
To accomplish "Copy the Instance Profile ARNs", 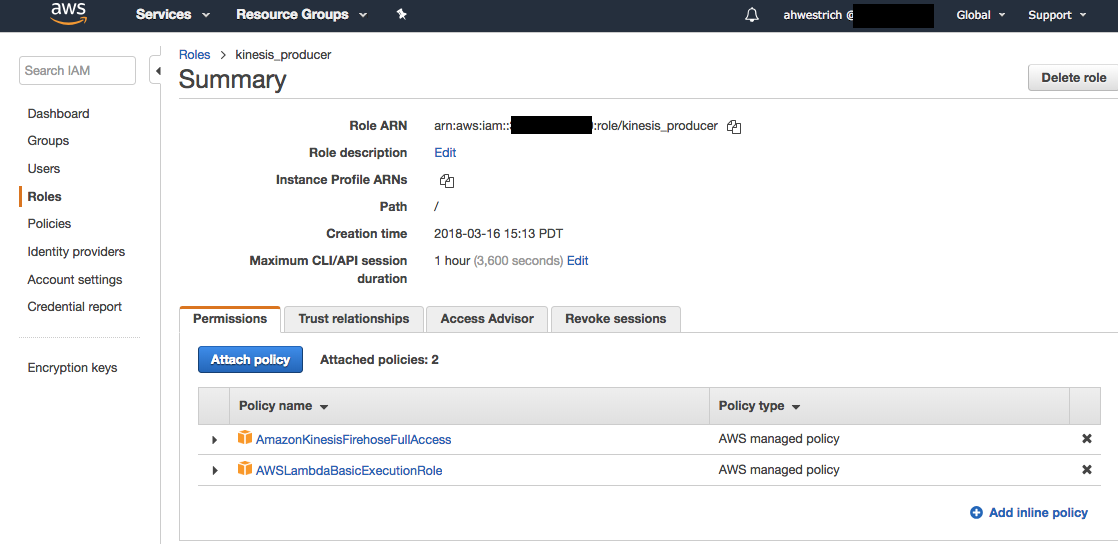I will pos(447,181).
